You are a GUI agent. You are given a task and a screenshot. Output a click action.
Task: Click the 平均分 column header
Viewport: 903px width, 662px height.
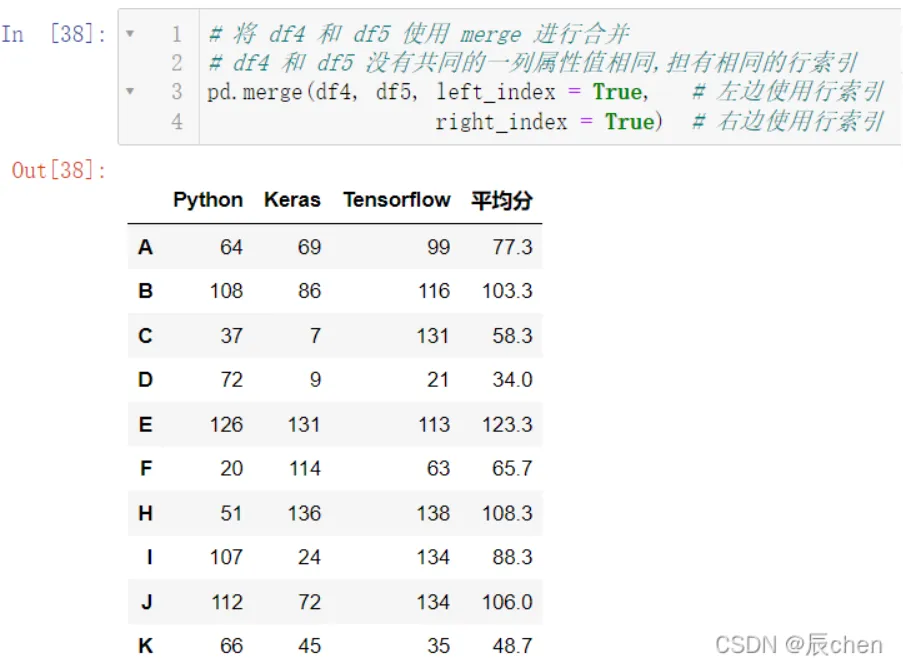click(x=501, y=200)
